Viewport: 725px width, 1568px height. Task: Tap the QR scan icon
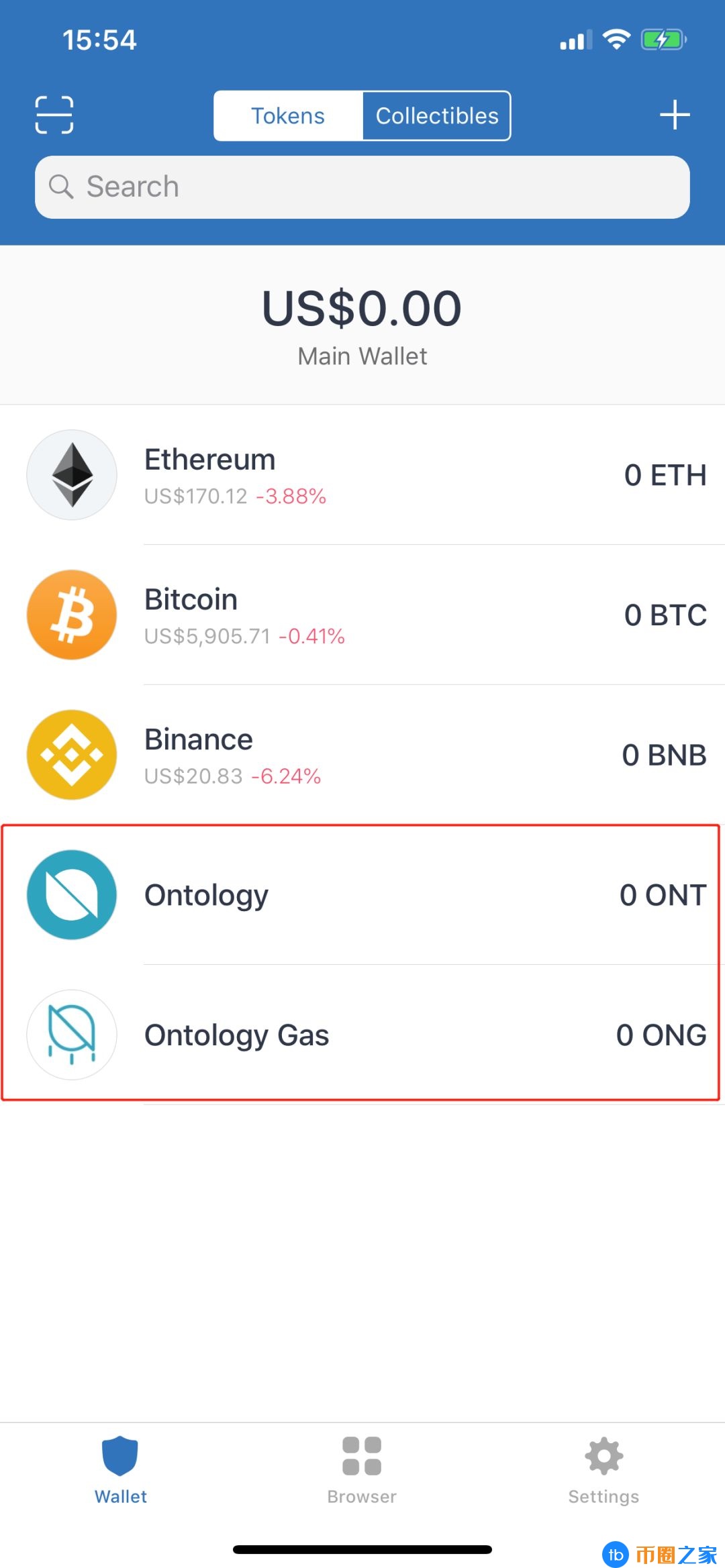pyautogui.click(x=54, y=115)
